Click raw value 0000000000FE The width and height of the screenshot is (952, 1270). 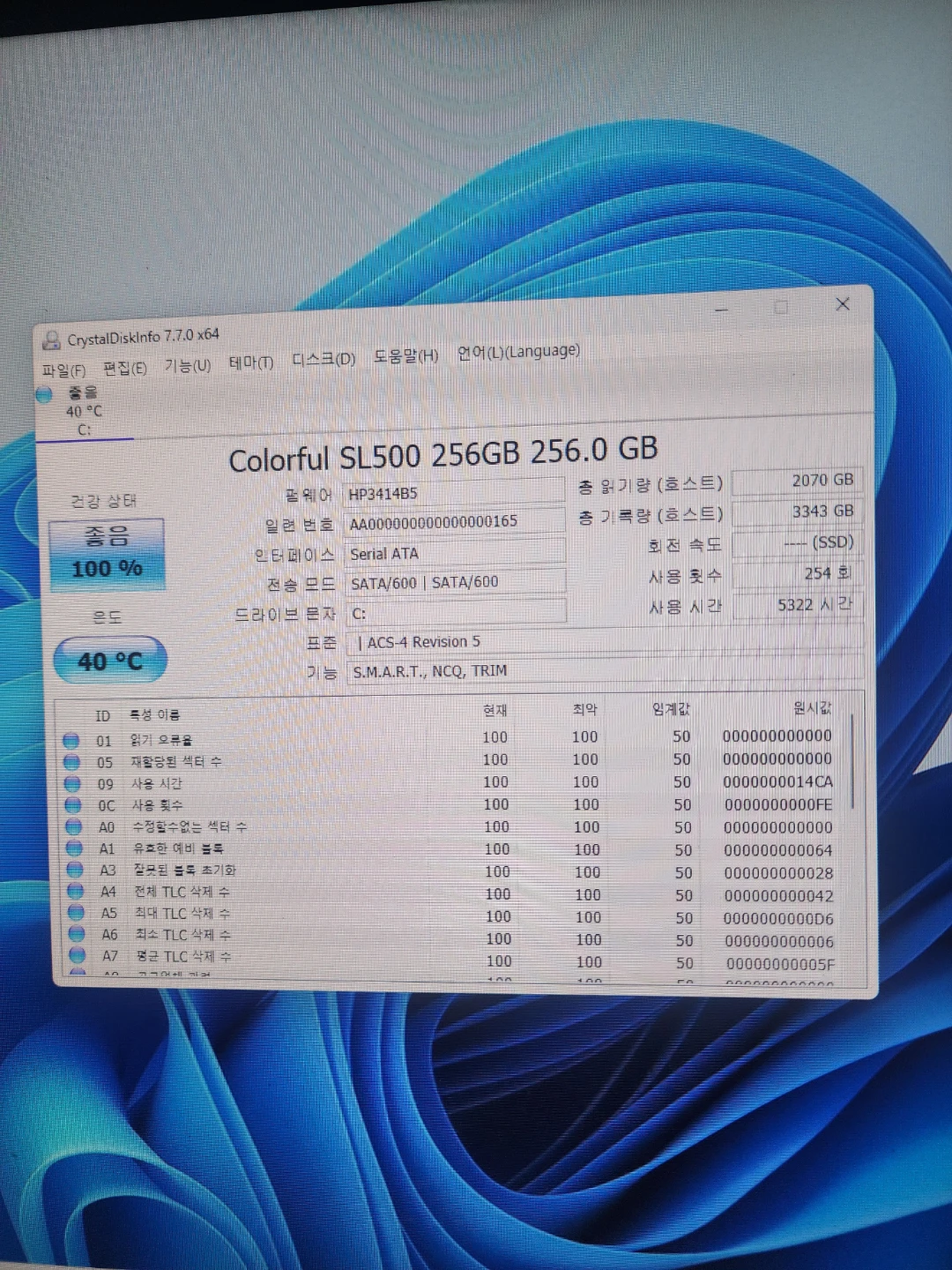[778, 805]
